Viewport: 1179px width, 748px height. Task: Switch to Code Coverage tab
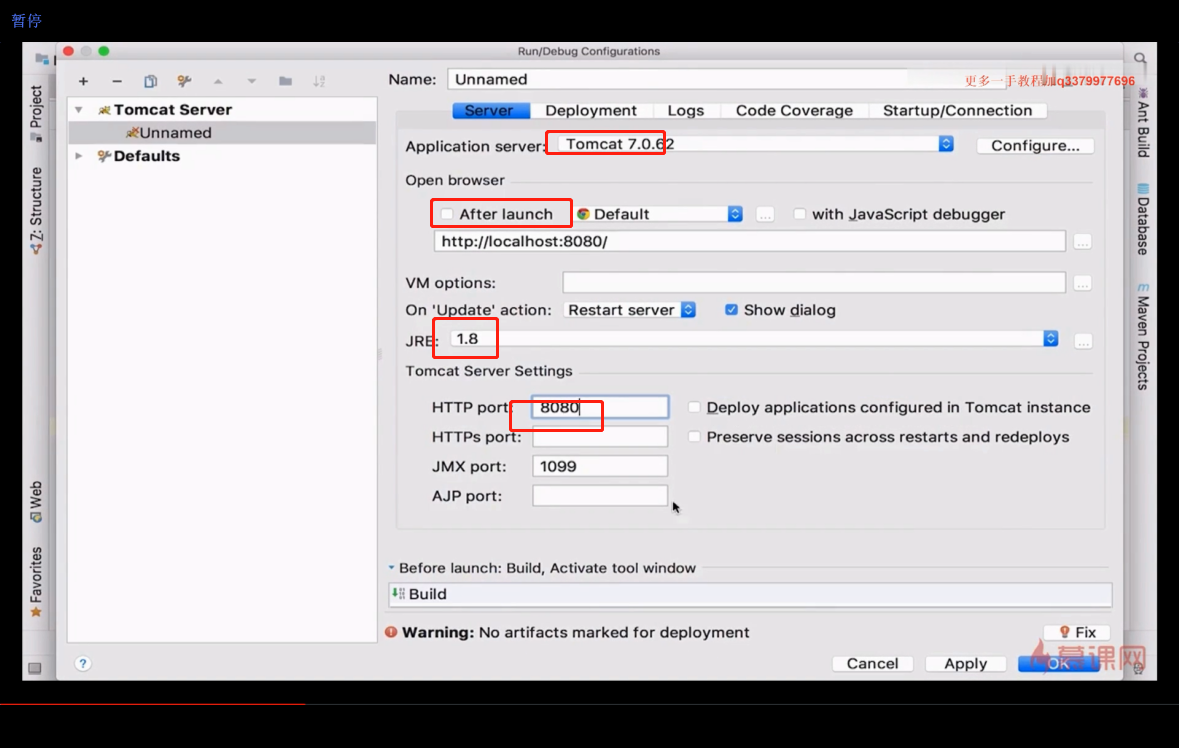[x=794, y=111]
